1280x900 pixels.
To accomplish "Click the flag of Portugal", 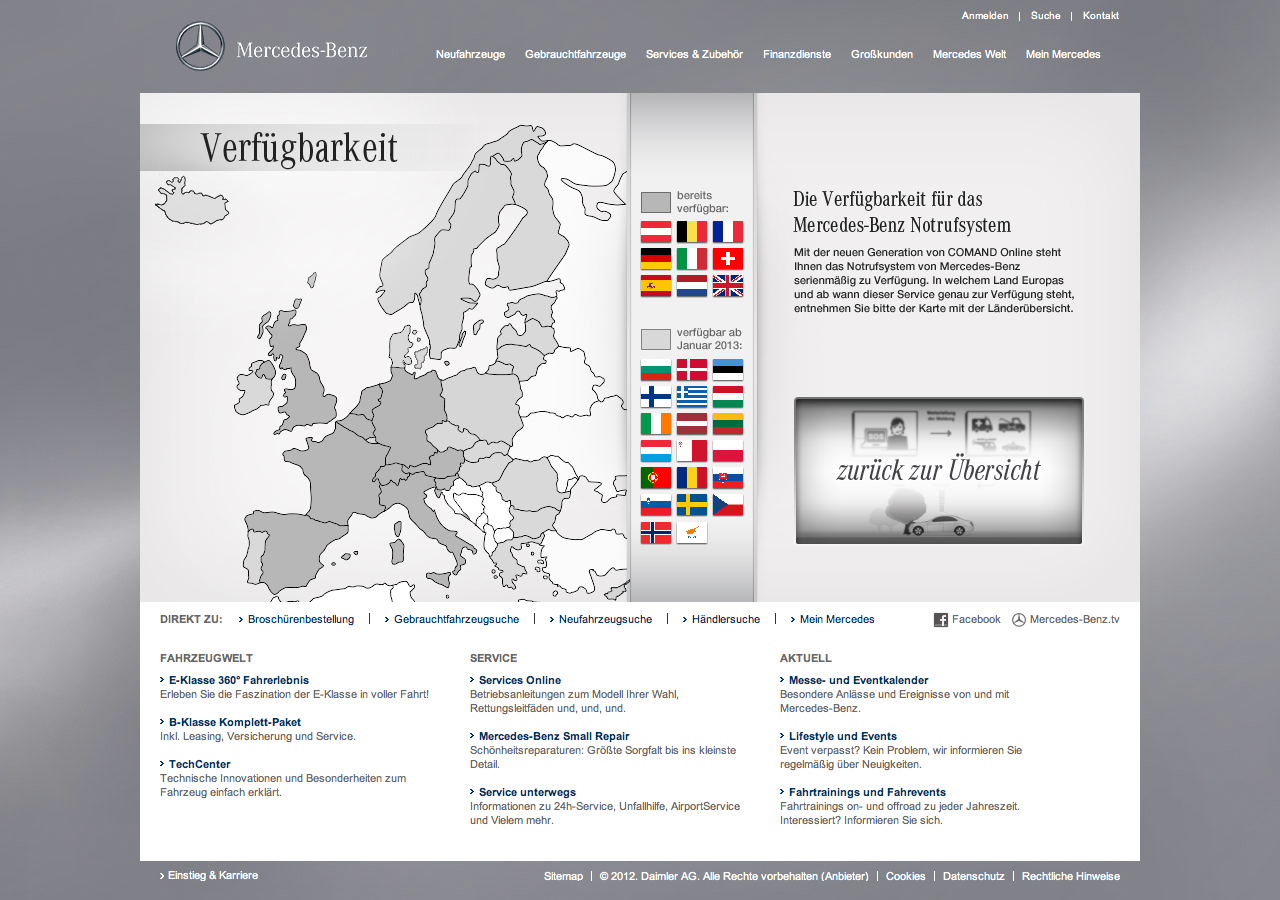I will tap(656, 478).
